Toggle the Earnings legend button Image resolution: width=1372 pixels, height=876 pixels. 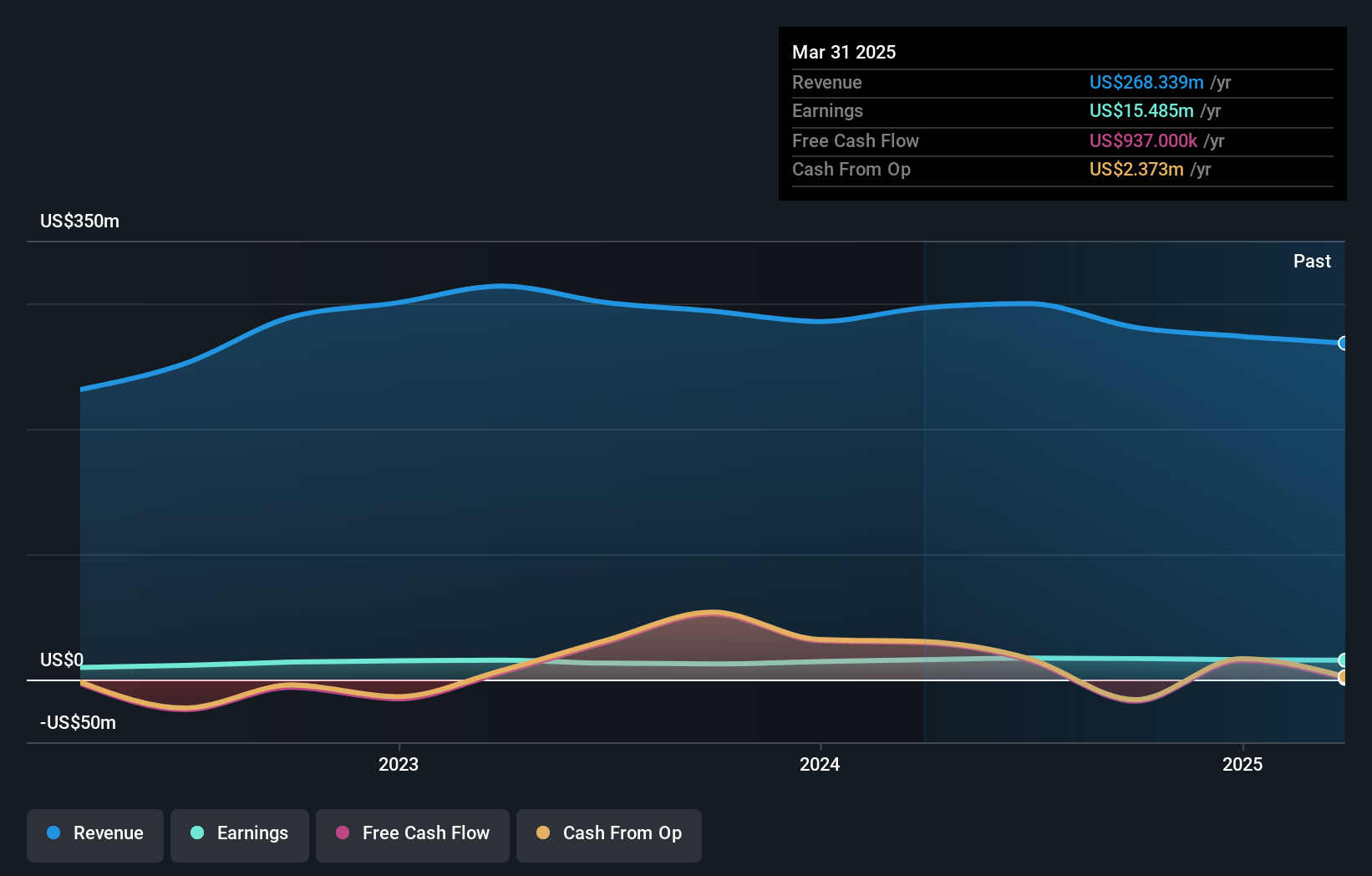(240, 835)
